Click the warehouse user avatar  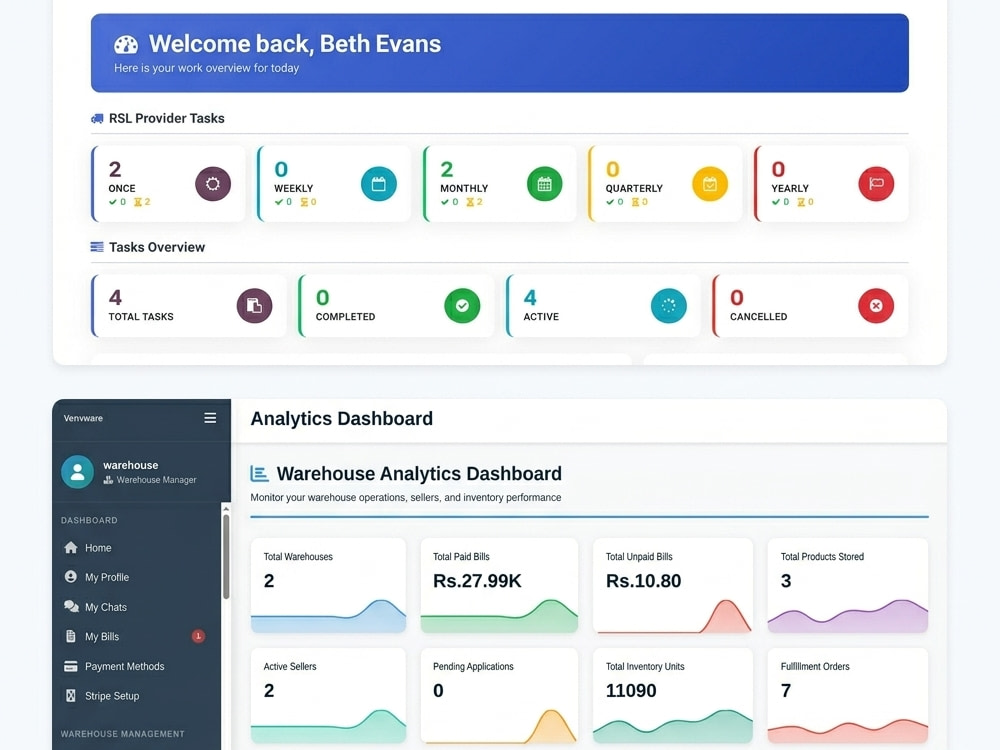pos(78,472)
